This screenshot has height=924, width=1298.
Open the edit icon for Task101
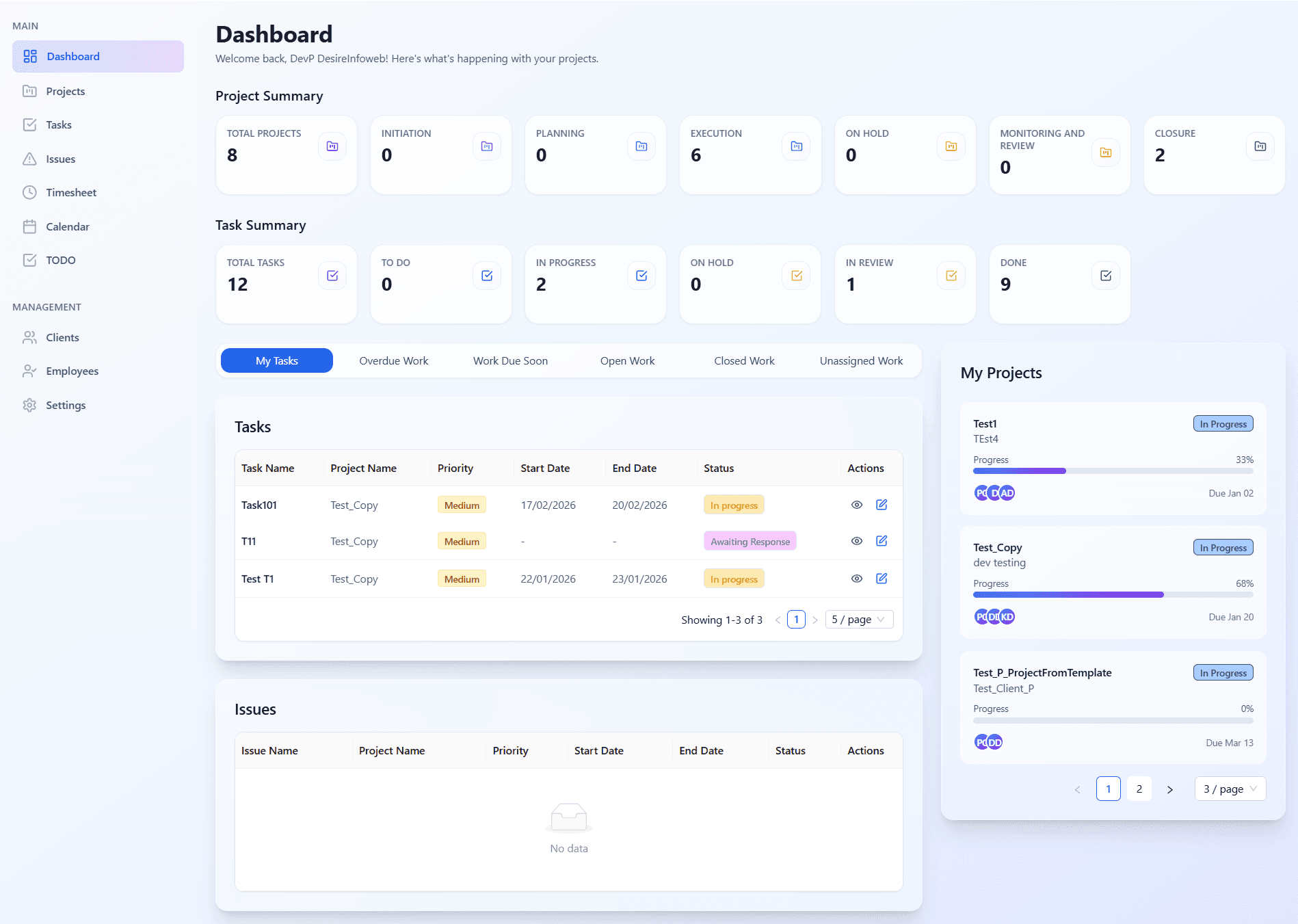(882, 505)
